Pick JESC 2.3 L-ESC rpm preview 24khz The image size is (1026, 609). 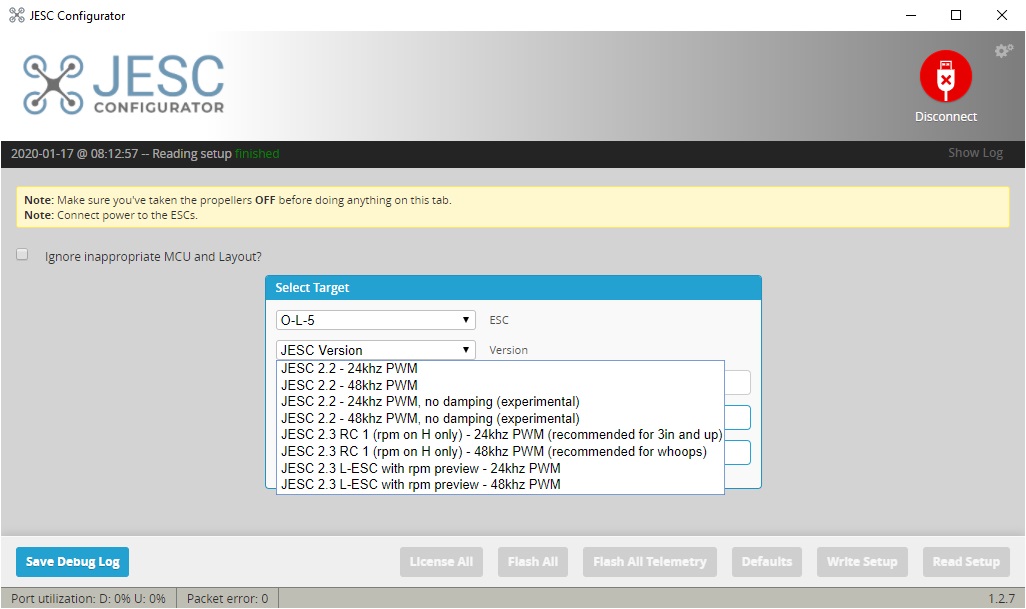[x=500, y=468]
